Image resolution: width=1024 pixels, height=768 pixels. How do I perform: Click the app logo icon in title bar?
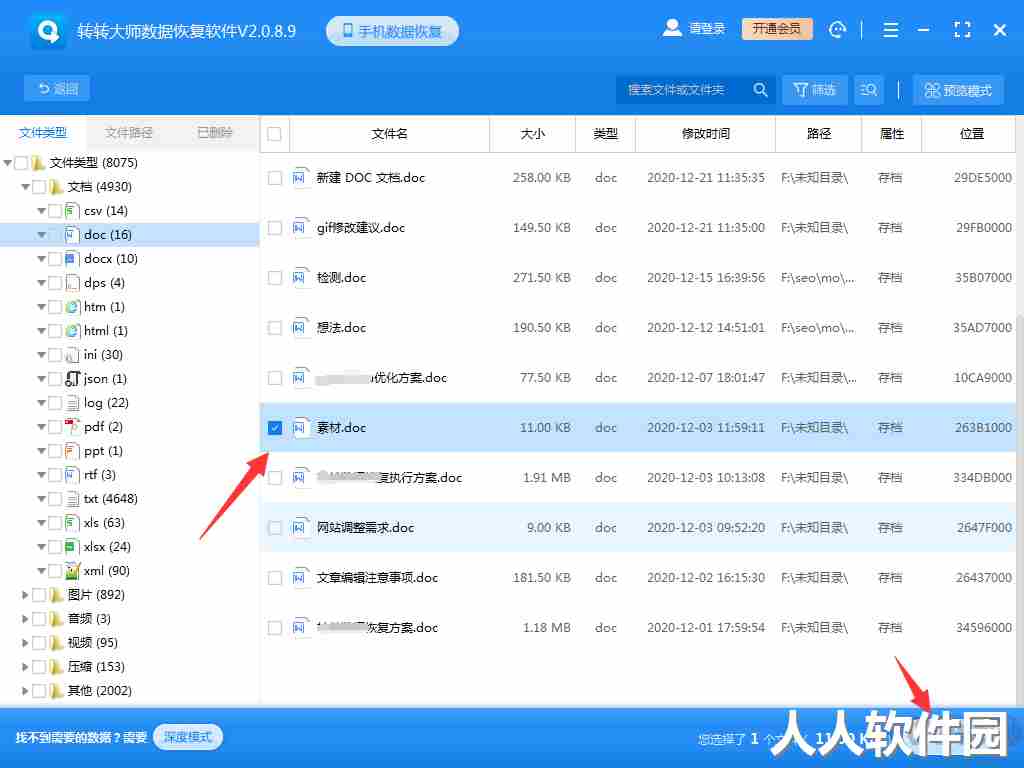click(48, 31)
